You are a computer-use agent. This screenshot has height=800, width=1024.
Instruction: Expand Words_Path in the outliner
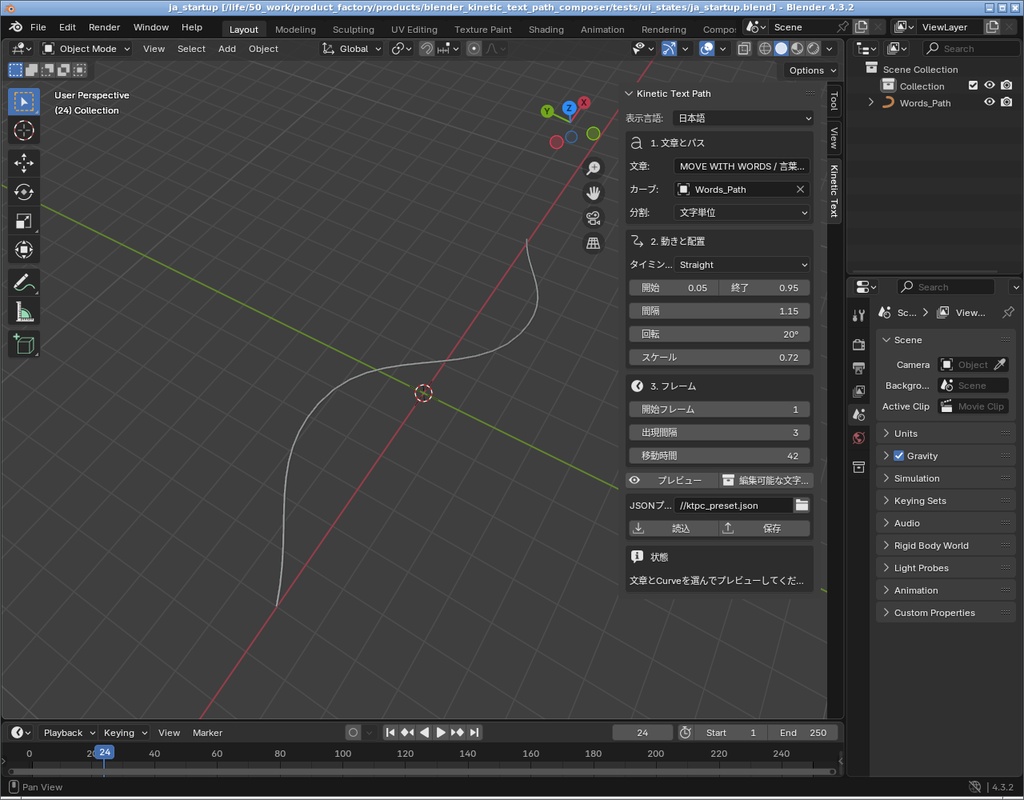click(871, 103)
